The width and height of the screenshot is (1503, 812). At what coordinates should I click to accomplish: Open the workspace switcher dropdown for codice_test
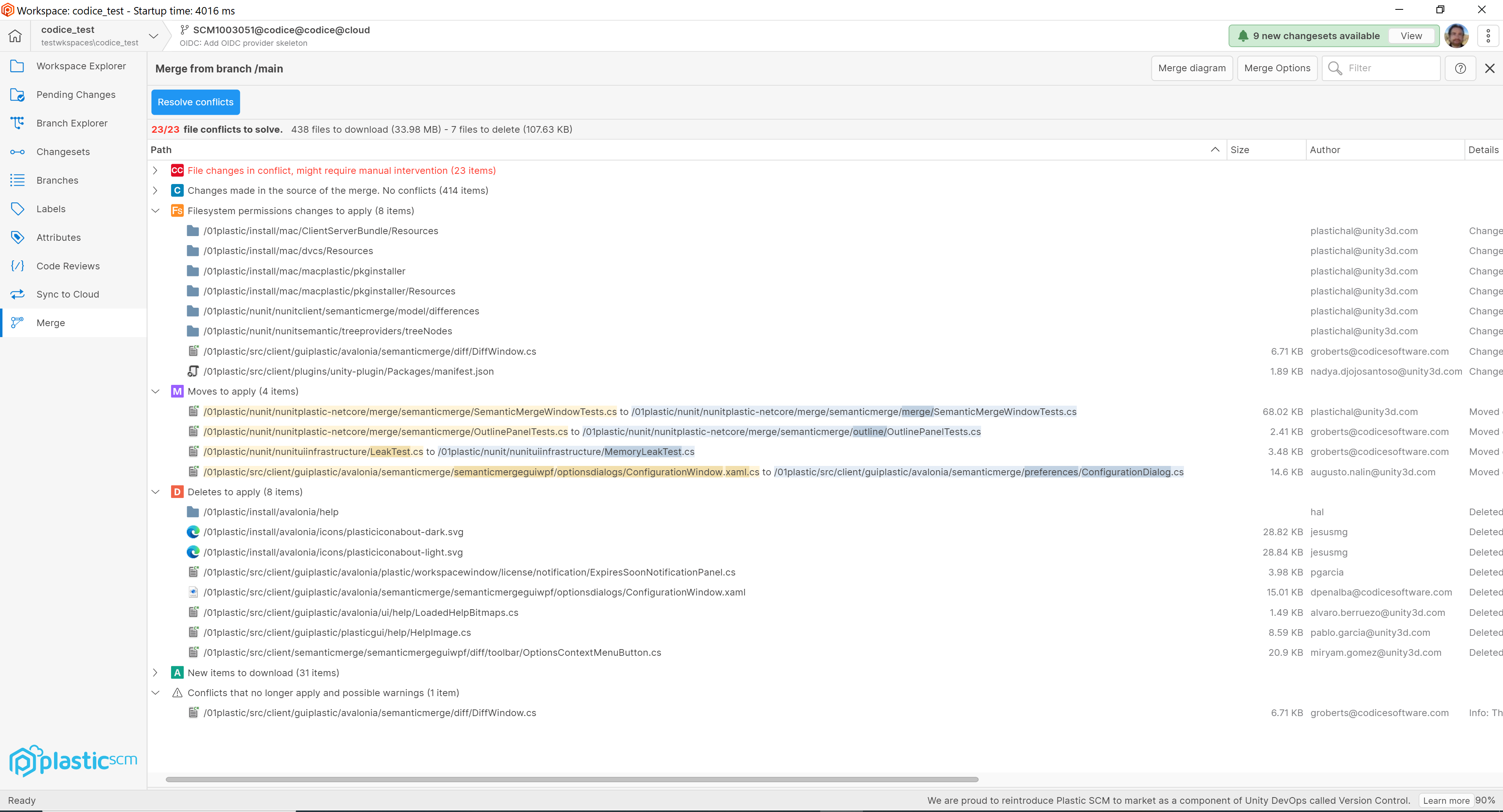pyautogui.click(x=153, y=36)
